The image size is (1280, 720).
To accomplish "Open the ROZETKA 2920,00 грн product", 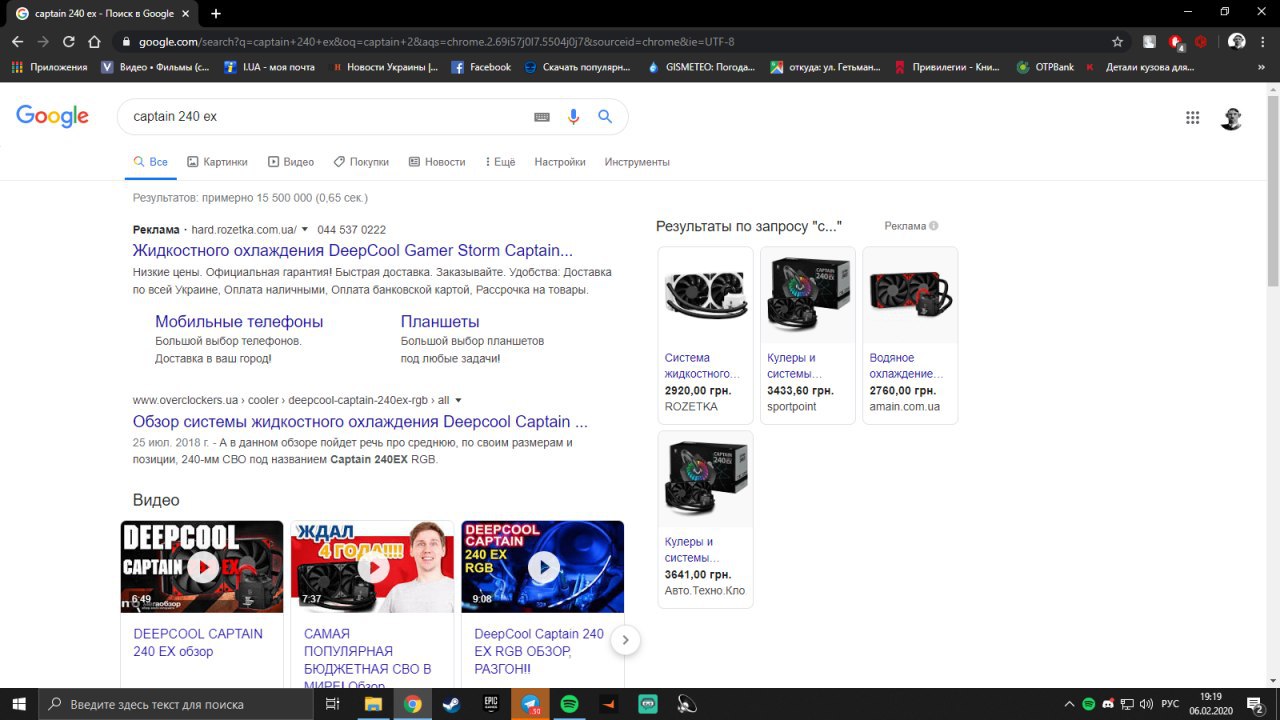I will click(705, 335).
